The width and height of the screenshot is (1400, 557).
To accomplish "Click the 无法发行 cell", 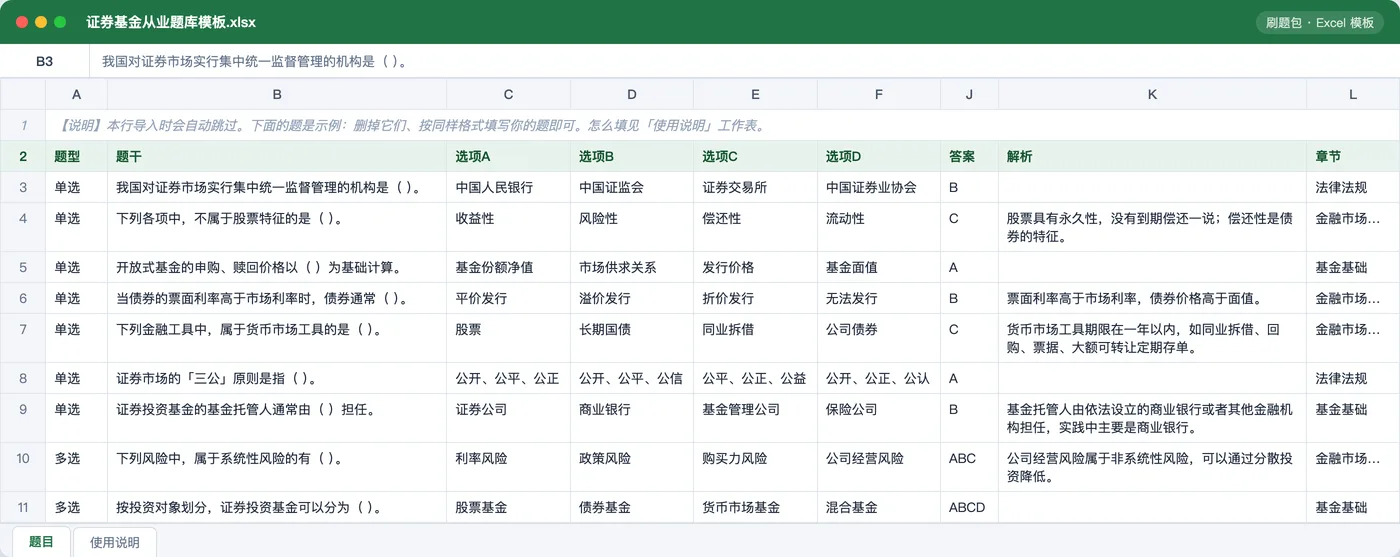I will tap(879, 298).
